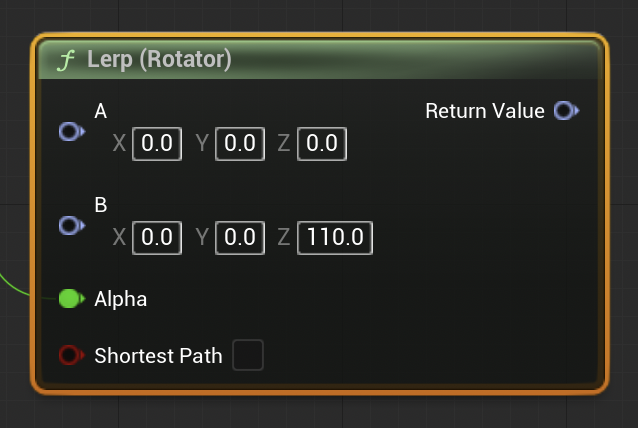This screenshot has width=638, height=428.
Task: Click the function icon in node header
Action: point(67,60)
